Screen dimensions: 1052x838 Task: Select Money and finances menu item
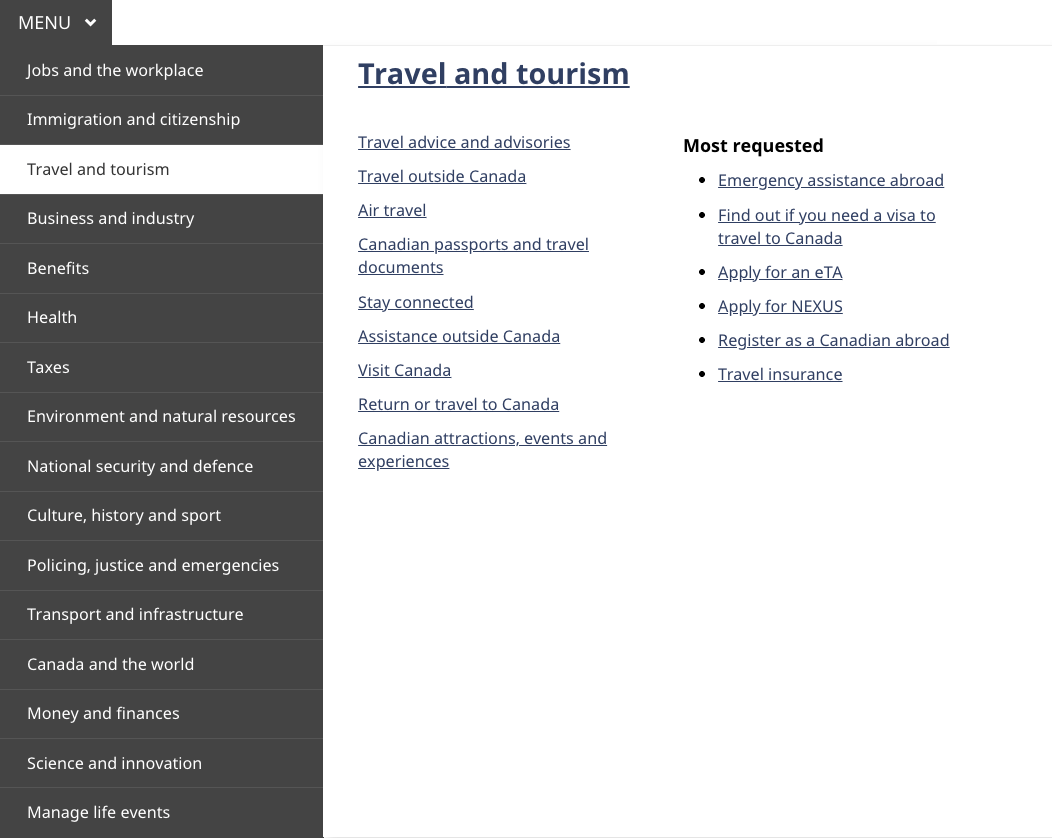point(161,714)
